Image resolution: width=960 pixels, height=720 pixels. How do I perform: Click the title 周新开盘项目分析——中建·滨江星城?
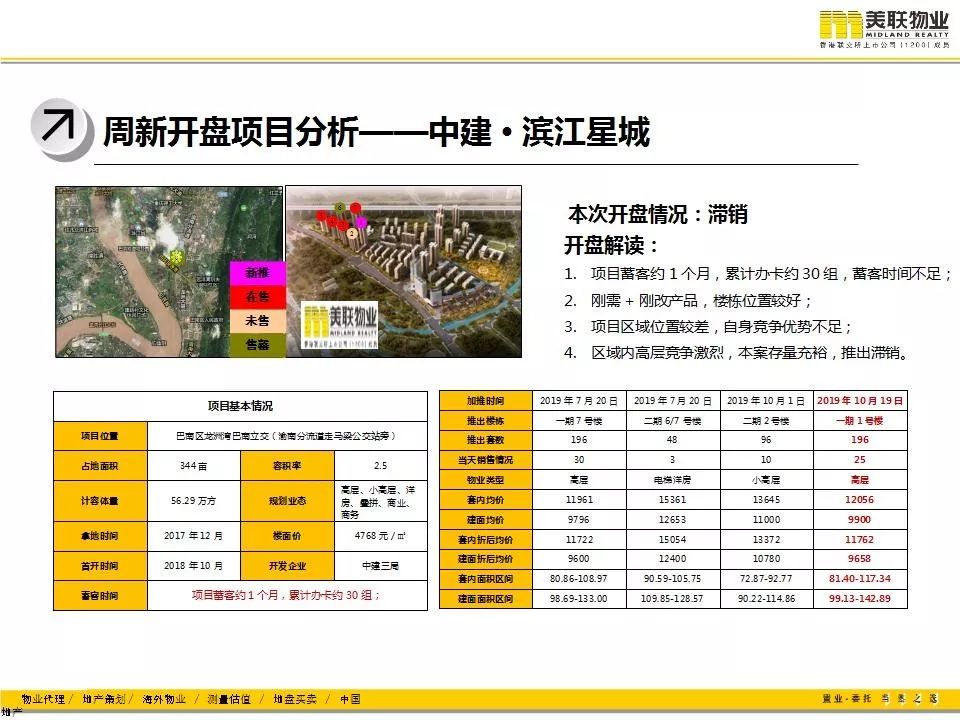coord(376,132)
